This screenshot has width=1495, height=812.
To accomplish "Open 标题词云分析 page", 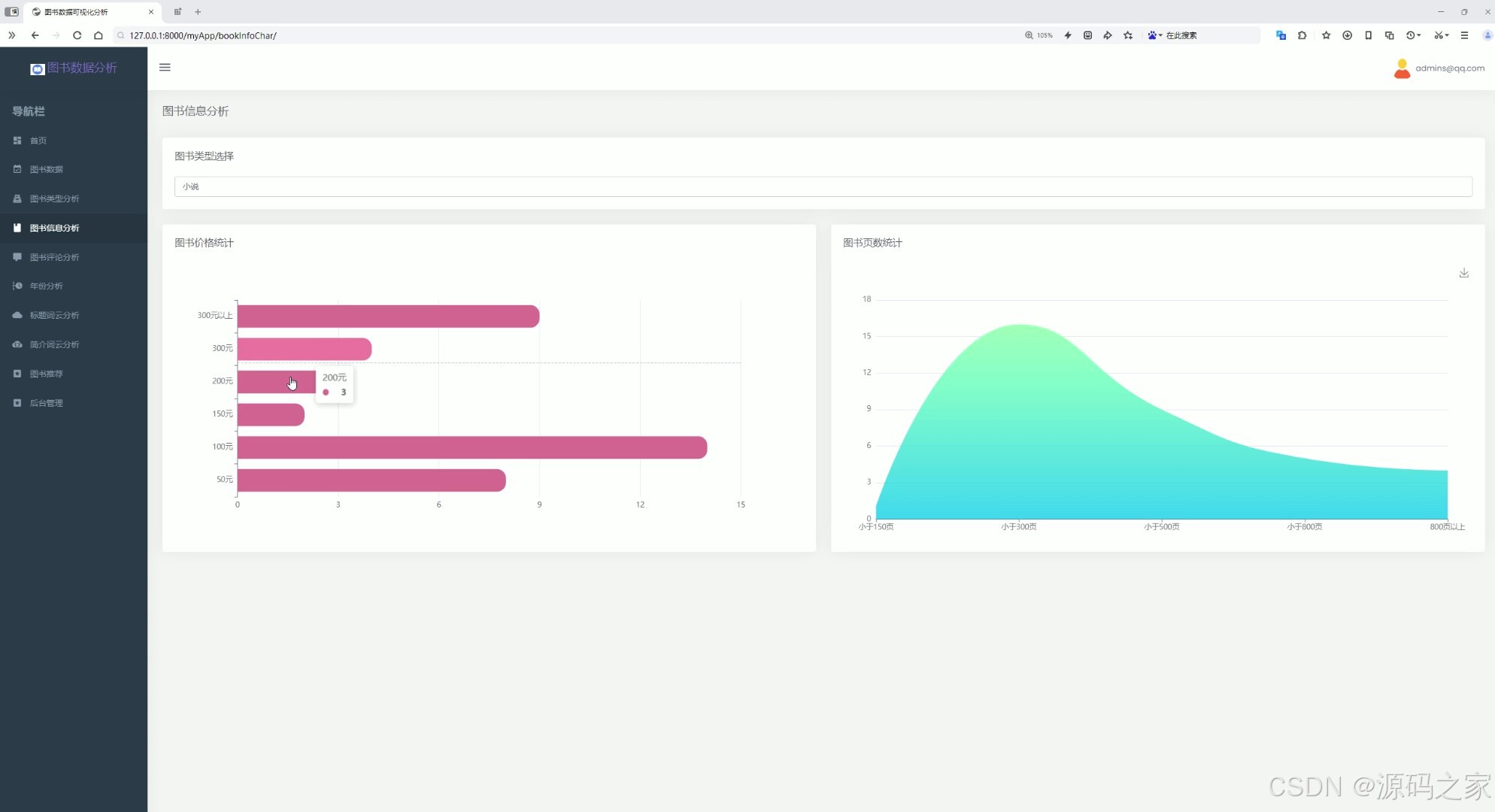I will coord(54,315).
